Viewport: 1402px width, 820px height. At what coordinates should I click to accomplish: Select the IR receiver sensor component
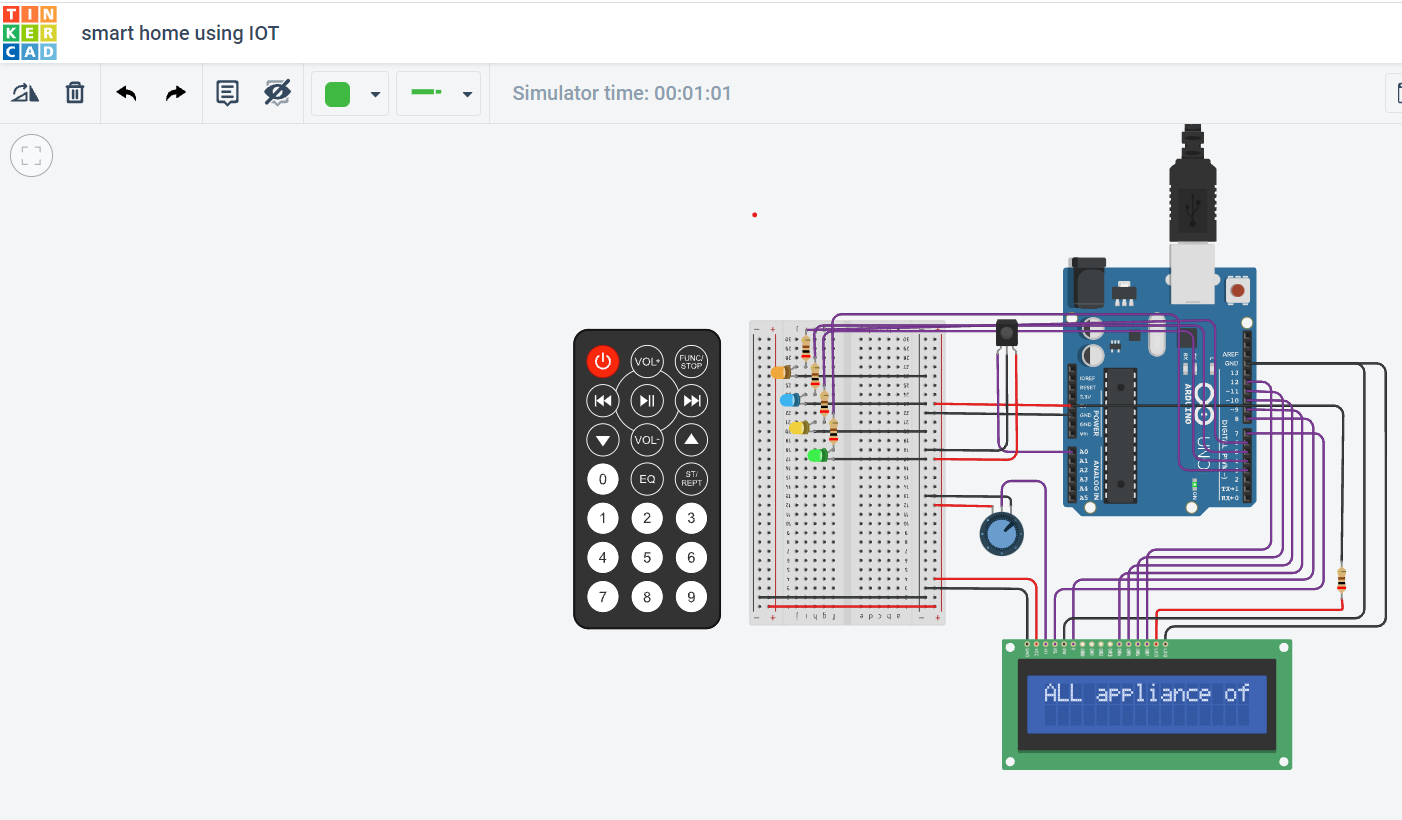pos(1007,334)
